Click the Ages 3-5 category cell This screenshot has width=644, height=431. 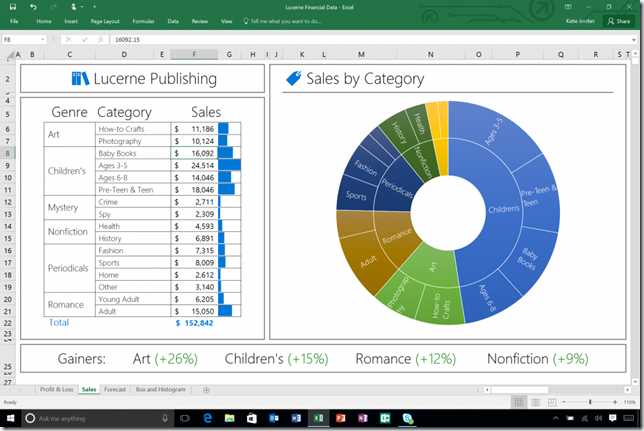pos(133,165)
